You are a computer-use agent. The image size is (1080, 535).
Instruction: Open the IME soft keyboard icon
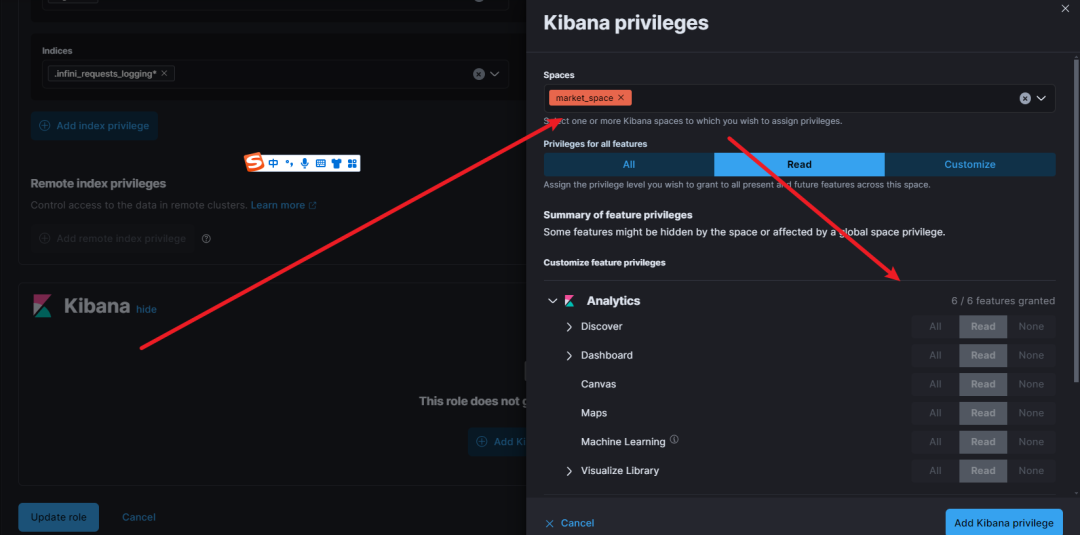point(320,163)
